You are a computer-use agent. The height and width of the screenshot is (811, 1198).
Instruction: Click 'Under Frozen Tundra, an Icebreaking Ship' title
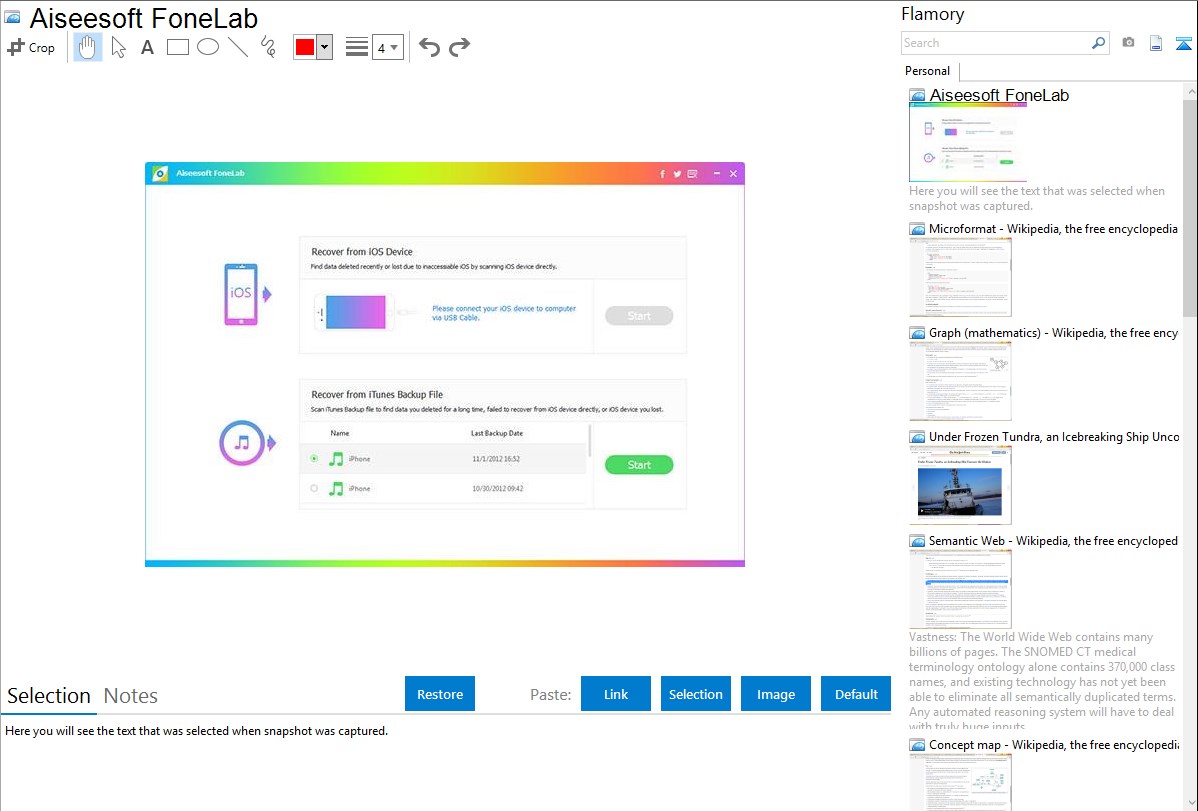pos(1054,437)
